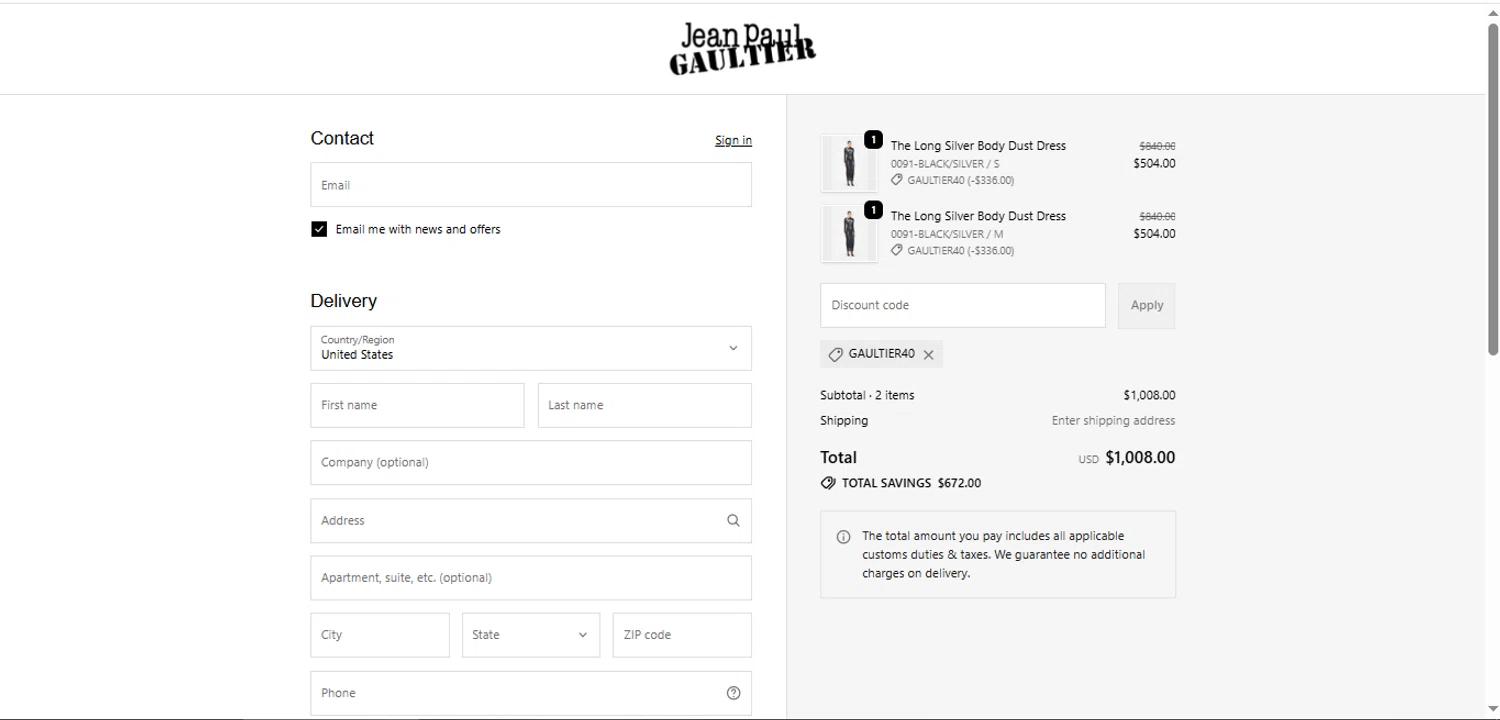Focus the City field
Viewport: 1500px width, 720px height.
(x=380, y=635)
